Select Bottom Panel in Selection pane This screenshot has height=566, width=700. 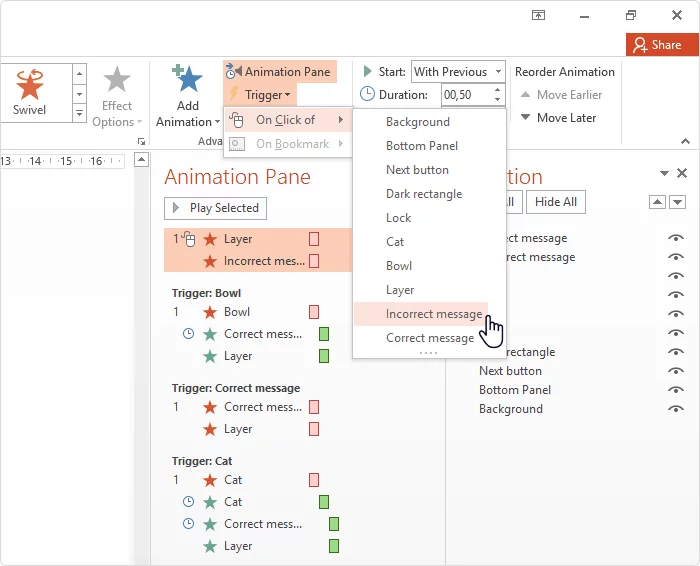click(515, 390)
